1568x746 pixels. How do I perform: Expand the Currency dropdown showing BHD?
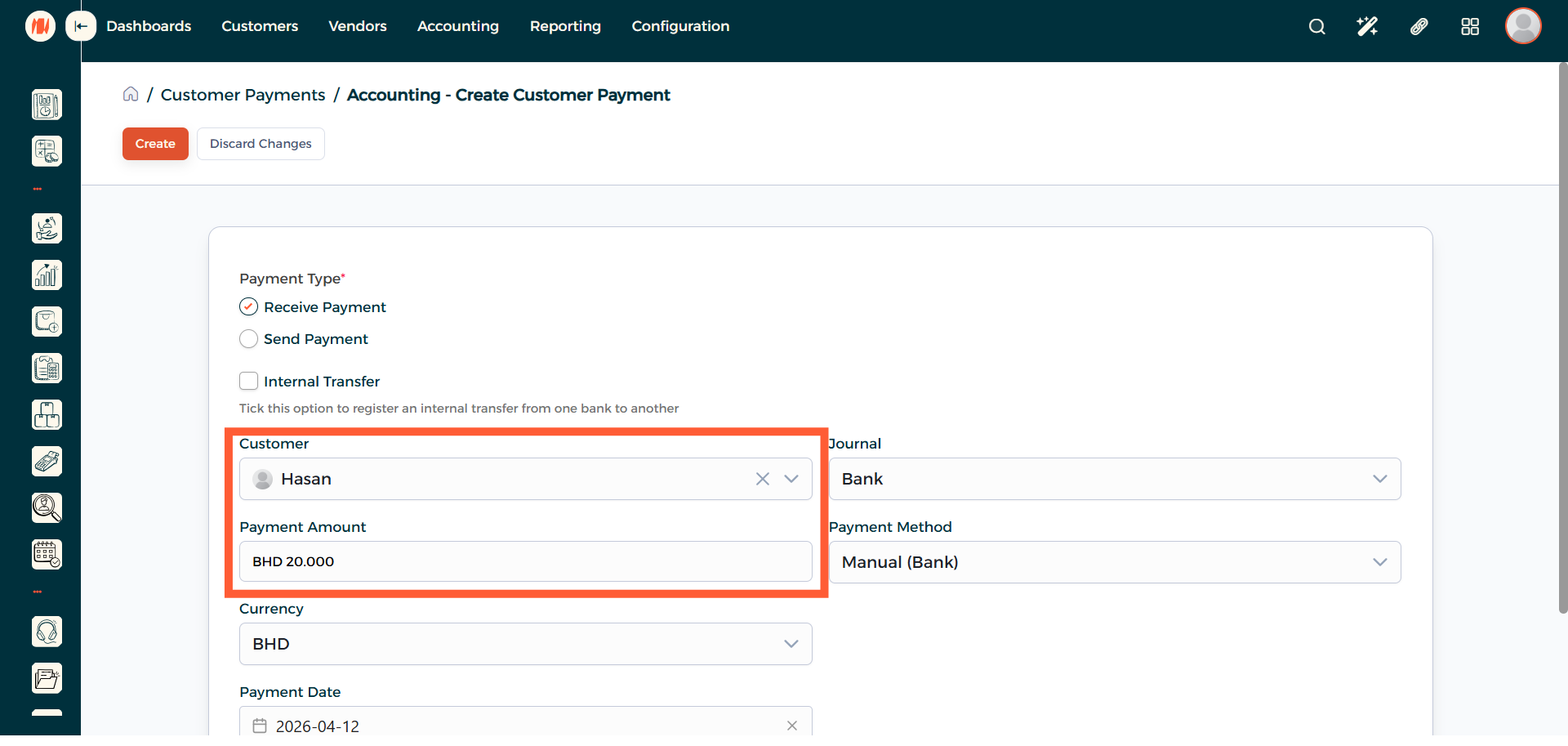point(525,644)
